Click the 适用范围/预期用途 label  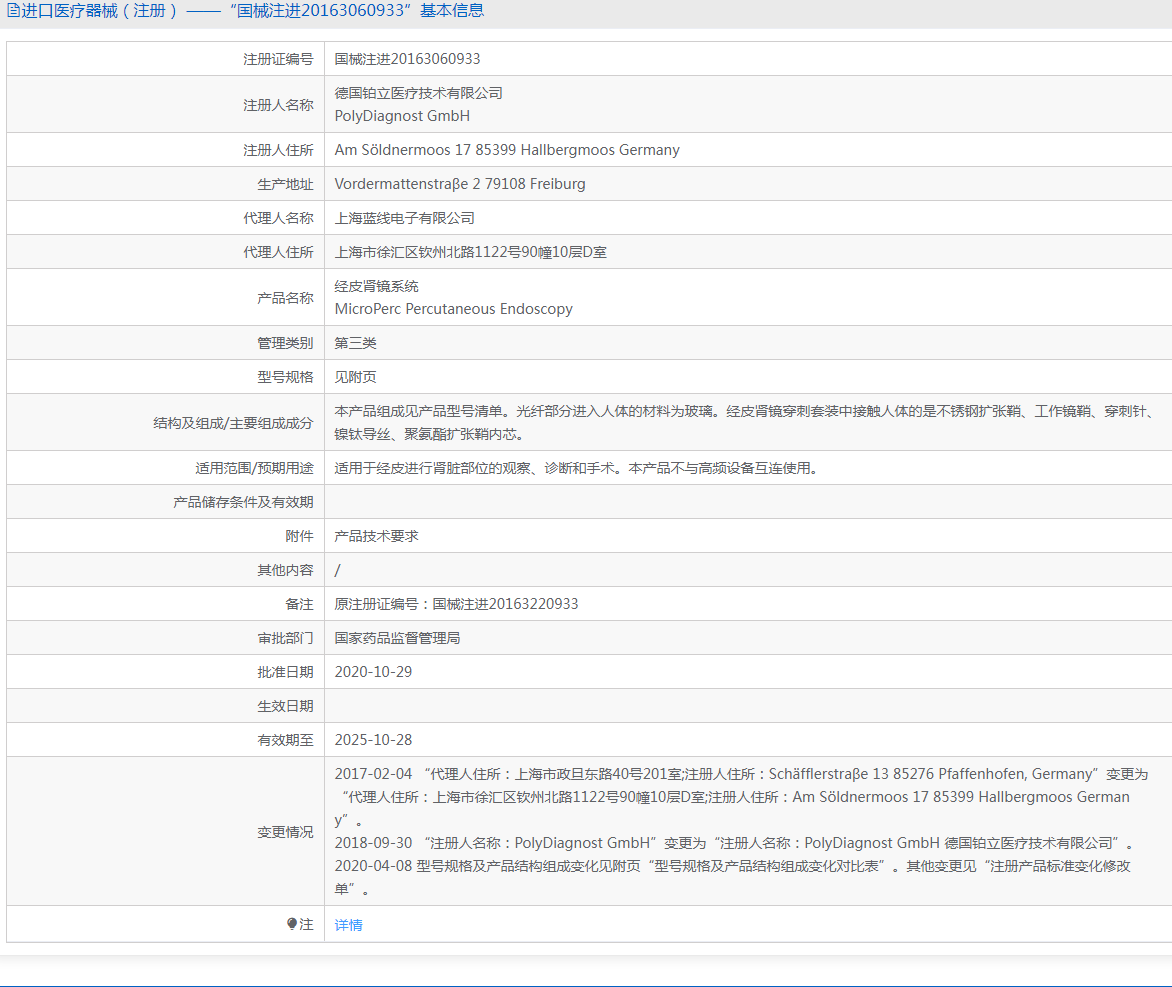coord(254,468)
